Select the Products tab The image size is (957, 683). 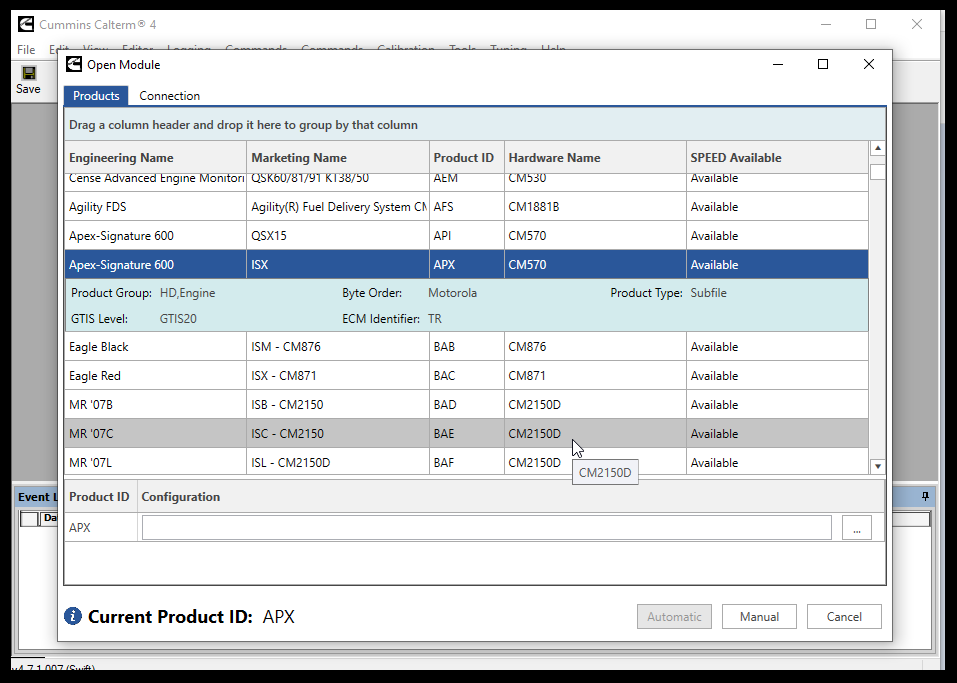pyautogui.click(x=96, y=96)
